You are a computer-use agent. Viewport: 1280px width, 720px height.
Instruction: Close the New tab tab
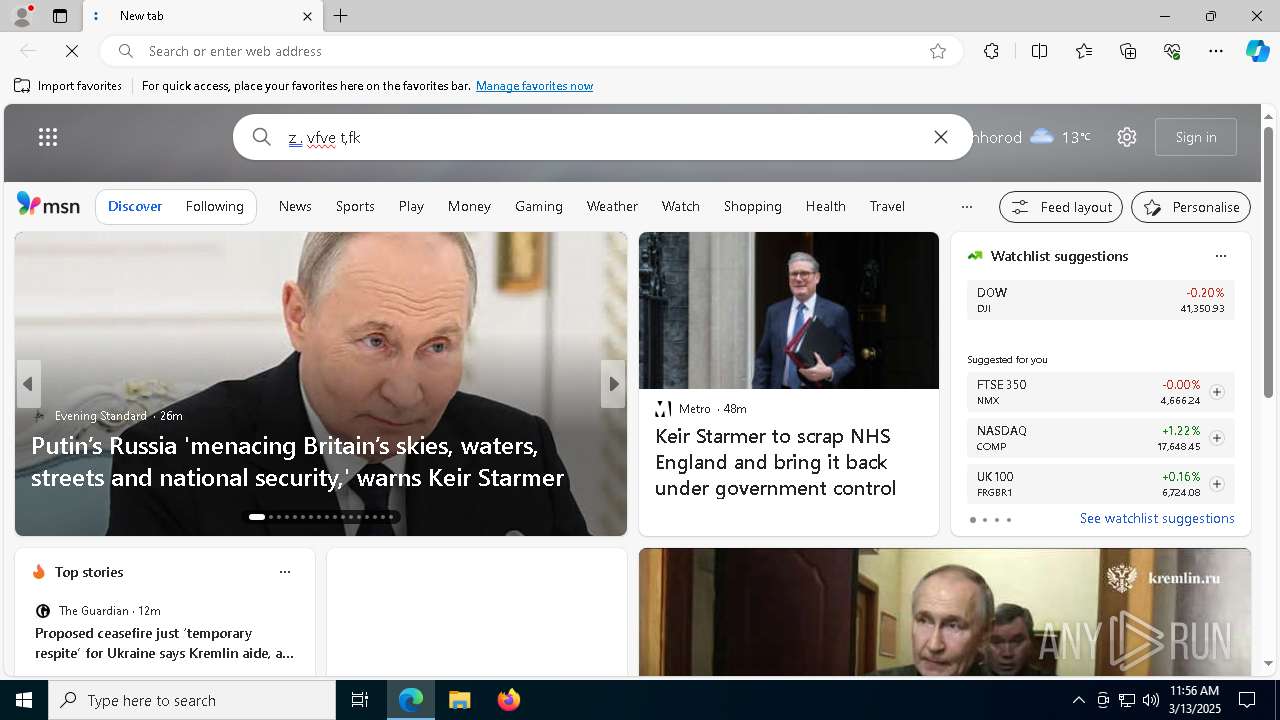click(x=307, y=16)
